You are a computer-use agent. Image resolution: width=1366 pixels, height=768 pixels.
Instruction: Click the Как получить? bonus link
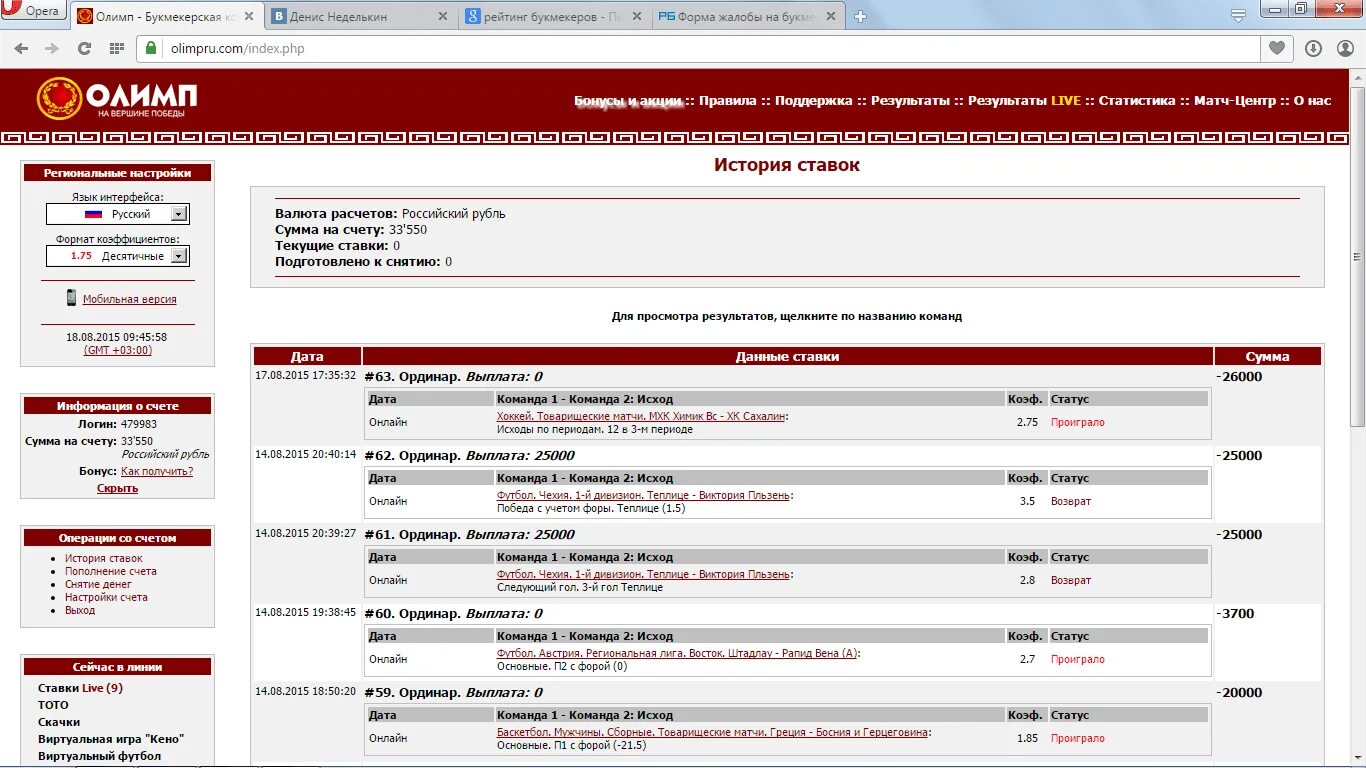click(157, 471)
